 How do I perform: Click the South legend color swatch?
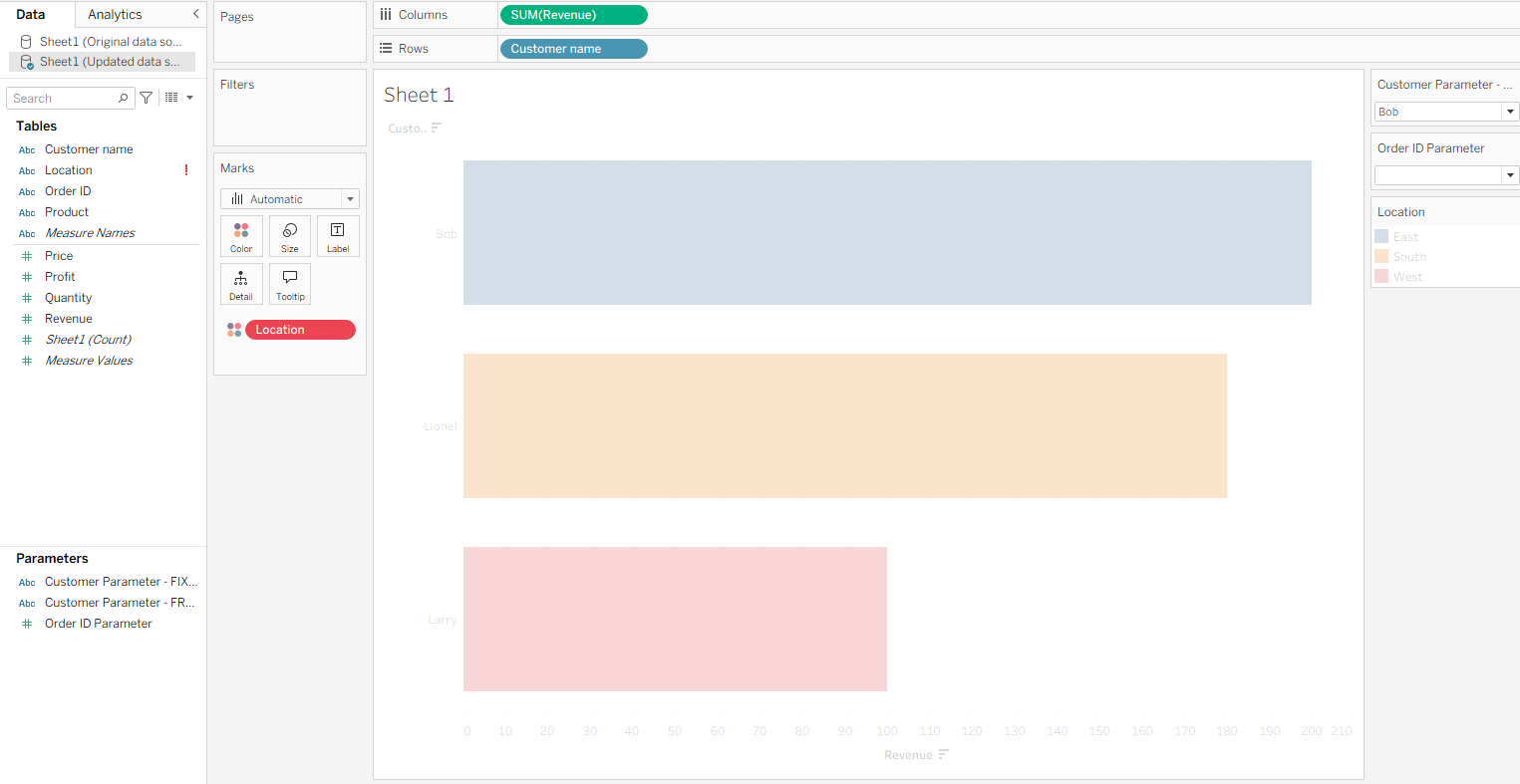point(1381,257)
